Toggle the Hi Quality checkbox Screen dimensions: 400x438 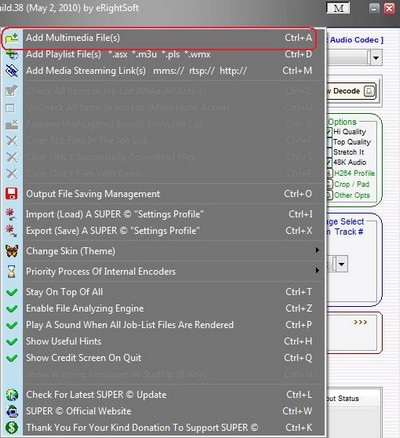[329, 132]
